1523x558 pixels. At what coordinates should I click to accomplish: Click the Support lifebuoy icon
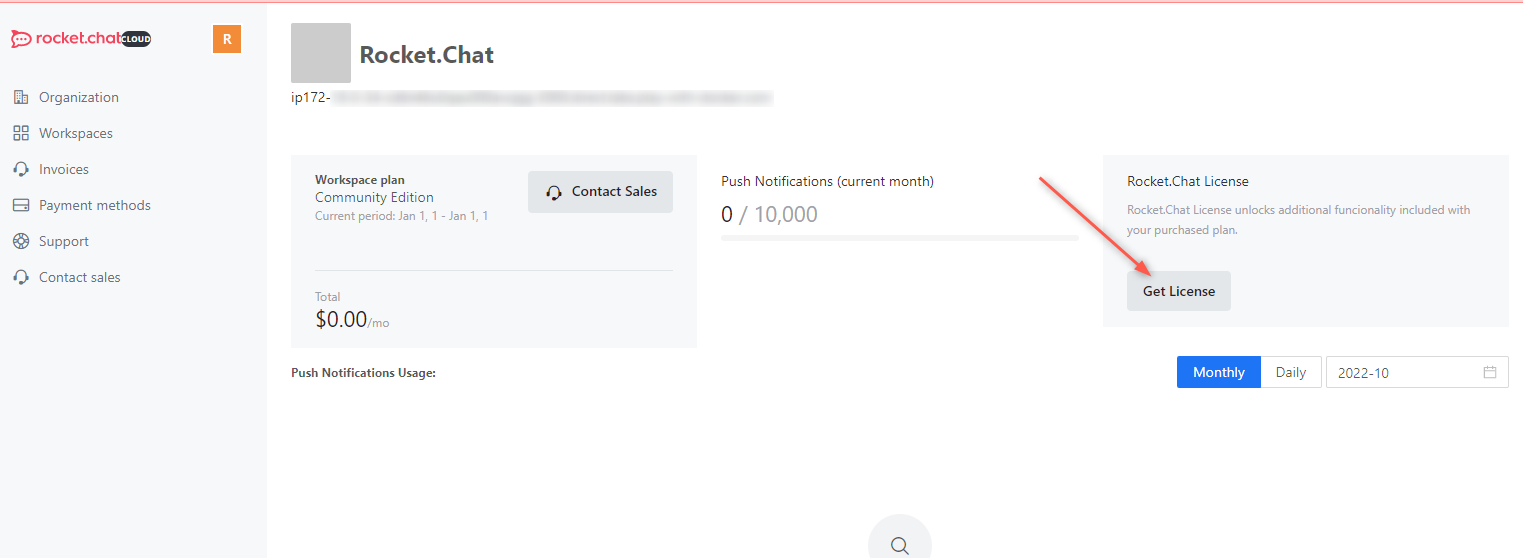(21, 241)
